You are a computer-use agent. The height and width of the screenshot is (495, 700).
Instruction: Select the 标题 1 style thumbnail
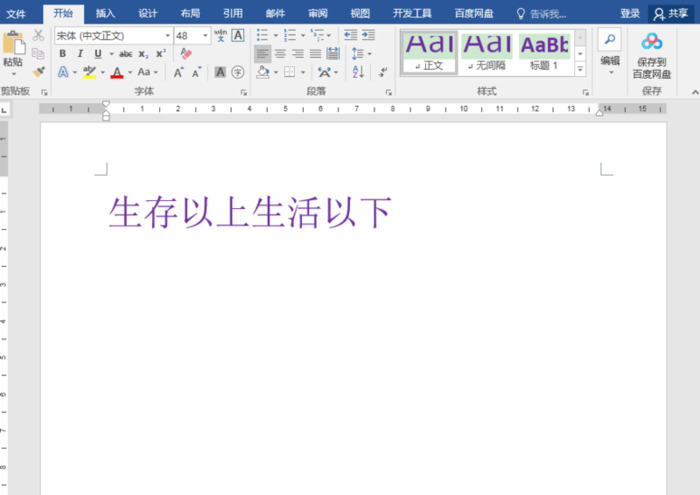(x=545, y=51)
